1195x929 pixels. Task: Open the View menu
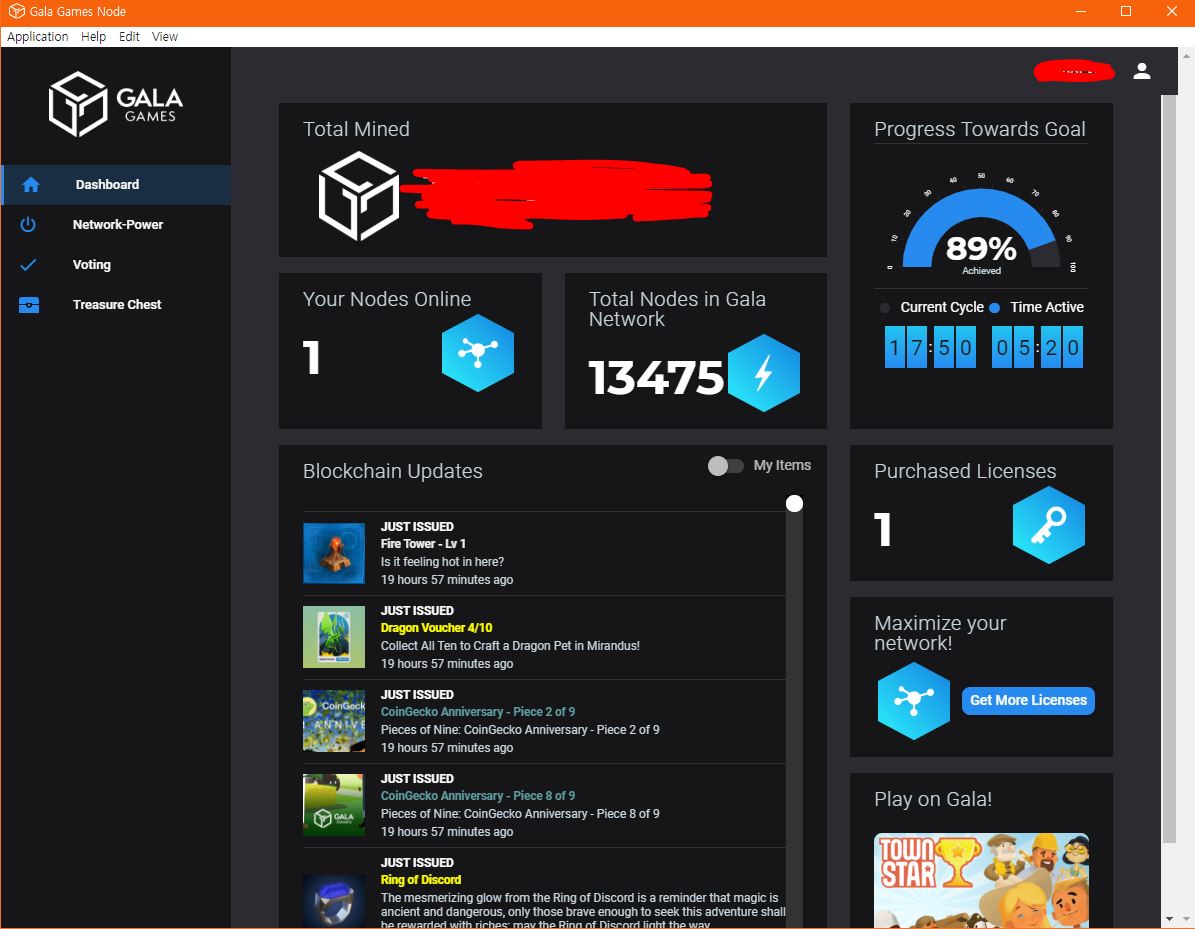pyautogui.click(x=165, y=37)
